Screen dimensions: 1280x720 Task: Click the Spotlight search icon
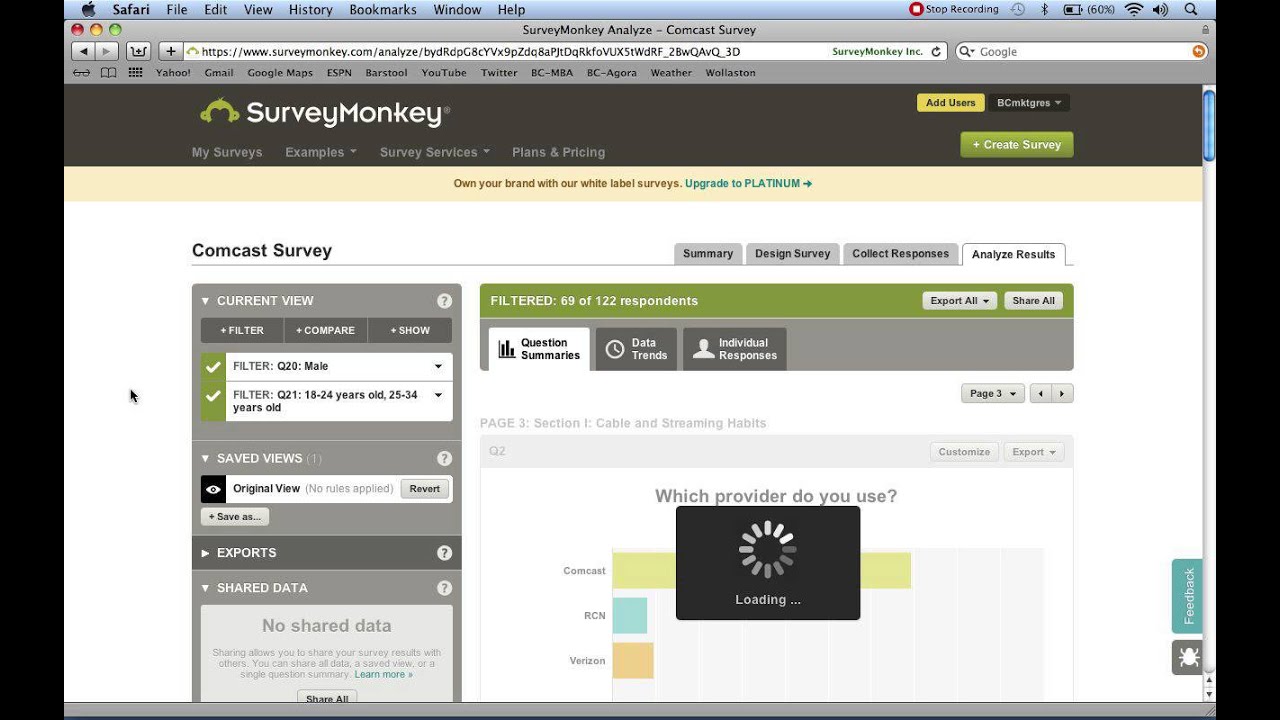coord(1191,9)
